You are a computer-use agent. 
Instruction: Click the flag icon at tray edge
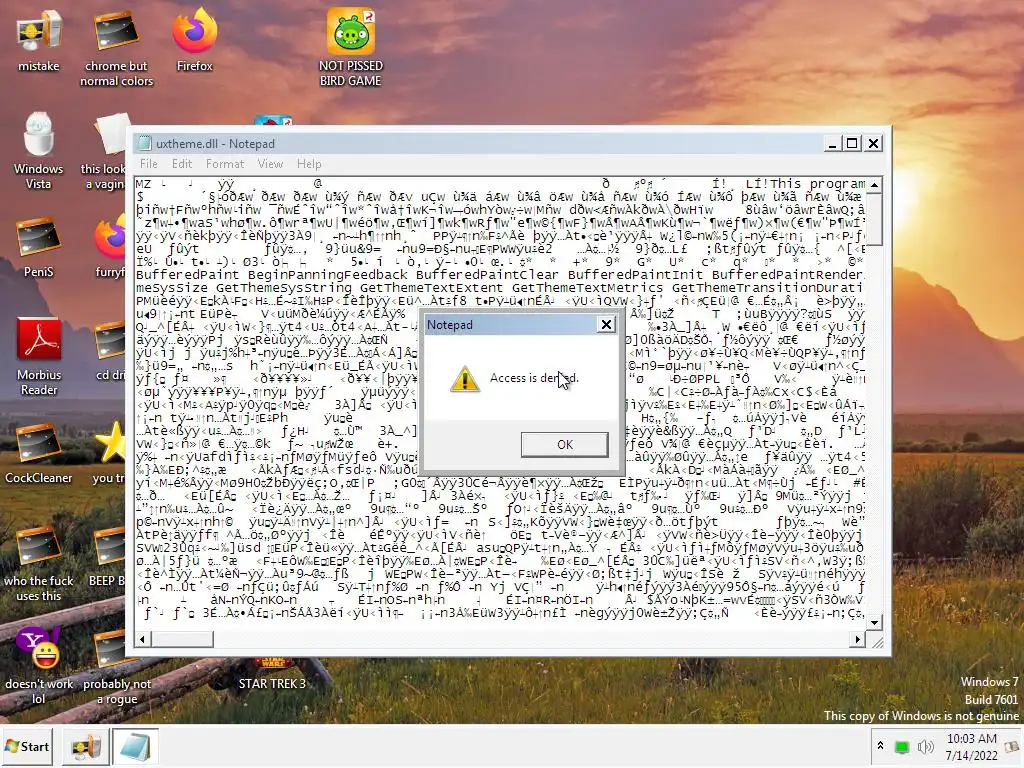tap(1012, 746)
